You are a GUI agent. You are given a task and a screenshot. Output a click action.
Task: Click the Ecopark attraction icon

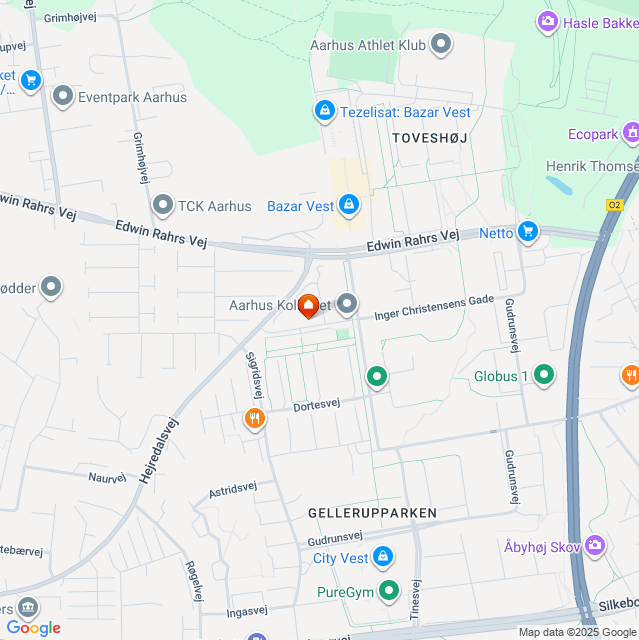pyautogui.click(x=631, y=133)
